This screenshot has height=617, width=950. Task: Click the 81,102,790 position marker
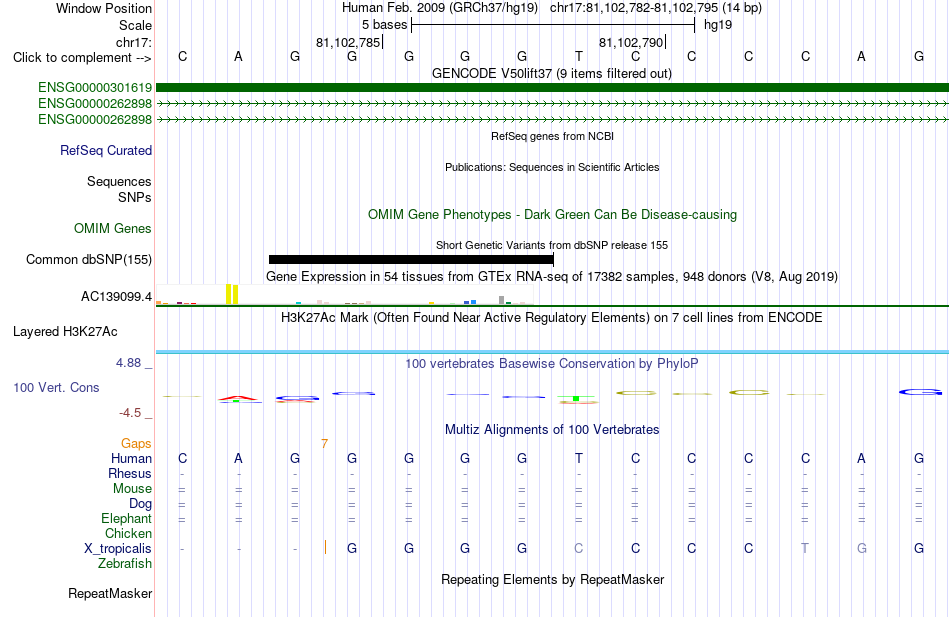[x=631, y=42]
